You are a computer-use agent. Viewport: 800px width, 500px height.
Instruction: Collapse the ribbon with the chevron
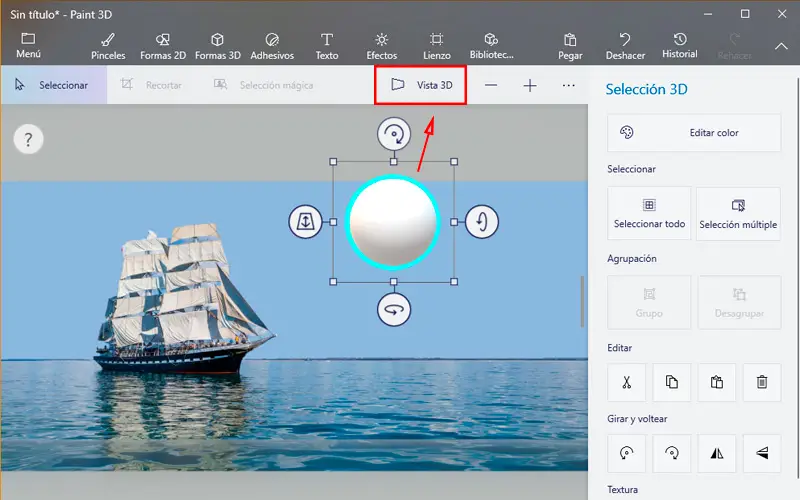coord(781,46)
